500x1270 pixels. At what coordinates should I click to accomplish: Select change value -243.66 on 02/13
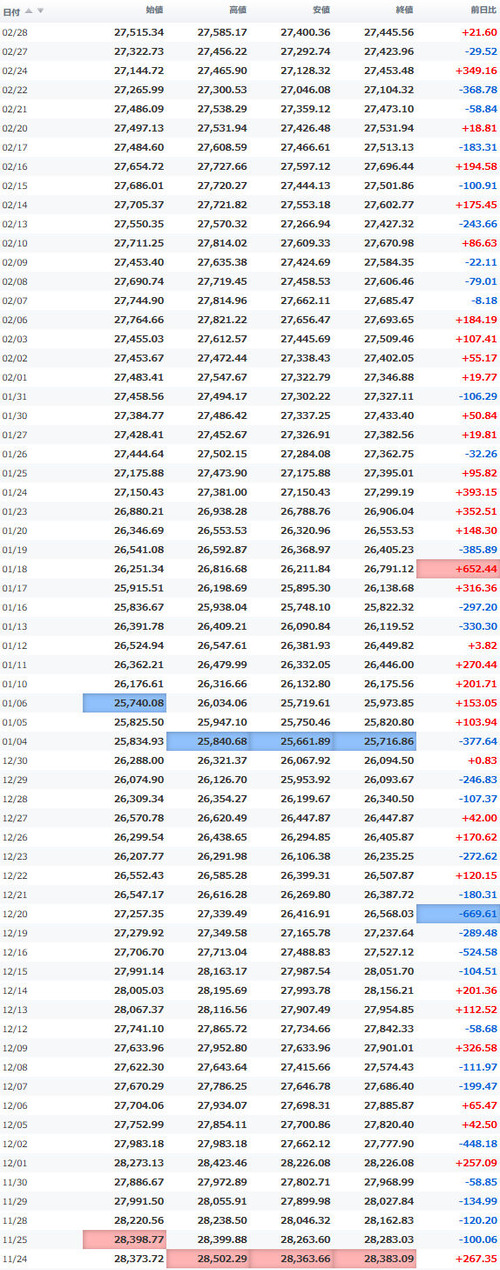(x=477, y=222)
